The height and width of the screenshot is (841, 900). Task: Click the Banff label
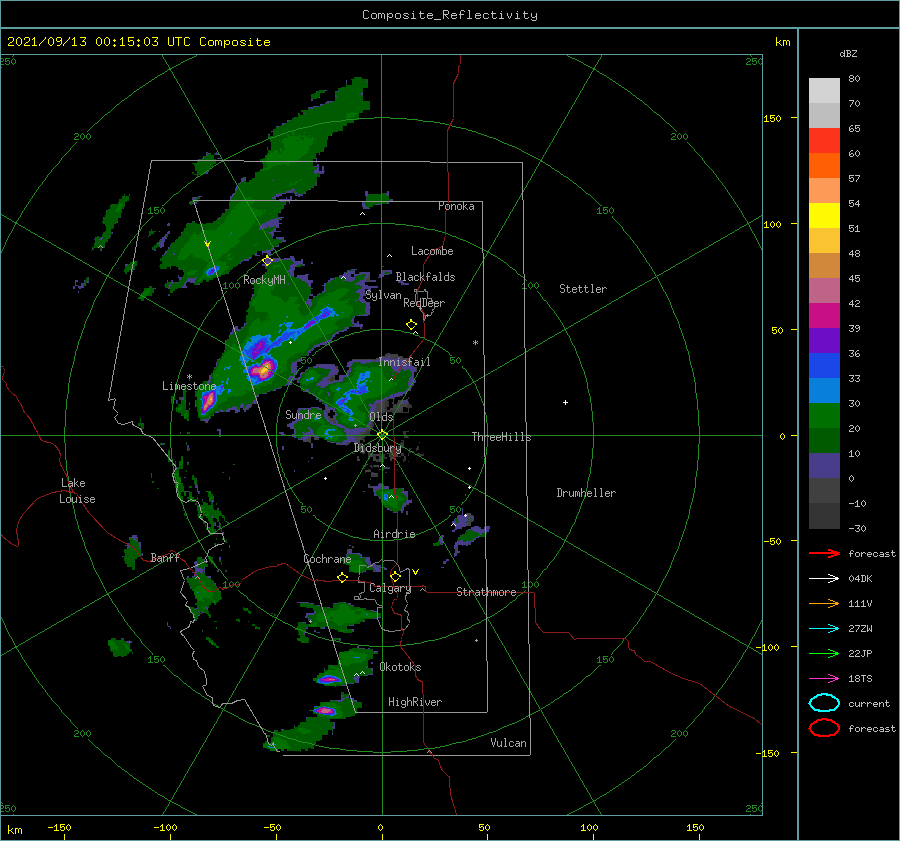165,557
